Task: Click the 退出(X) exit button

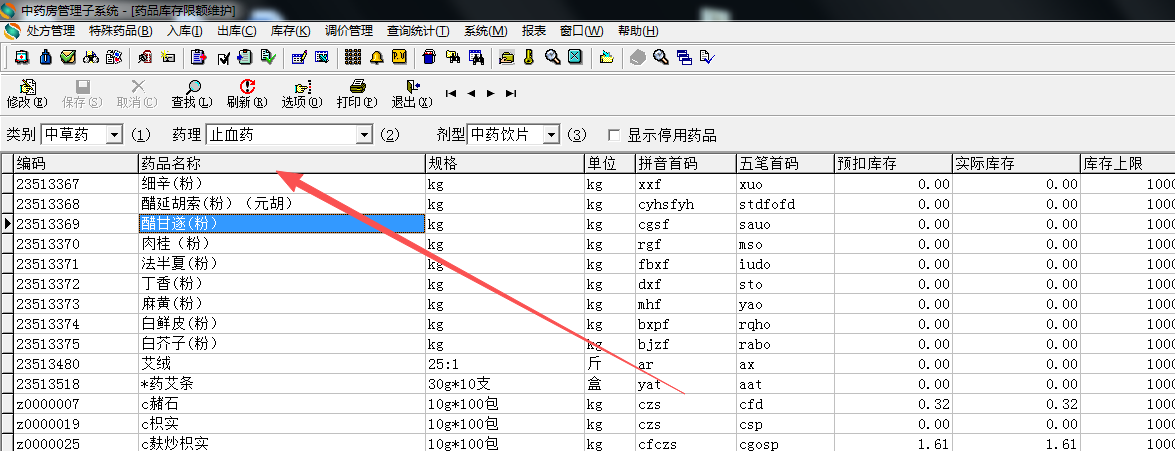Action: coord(412,94)
